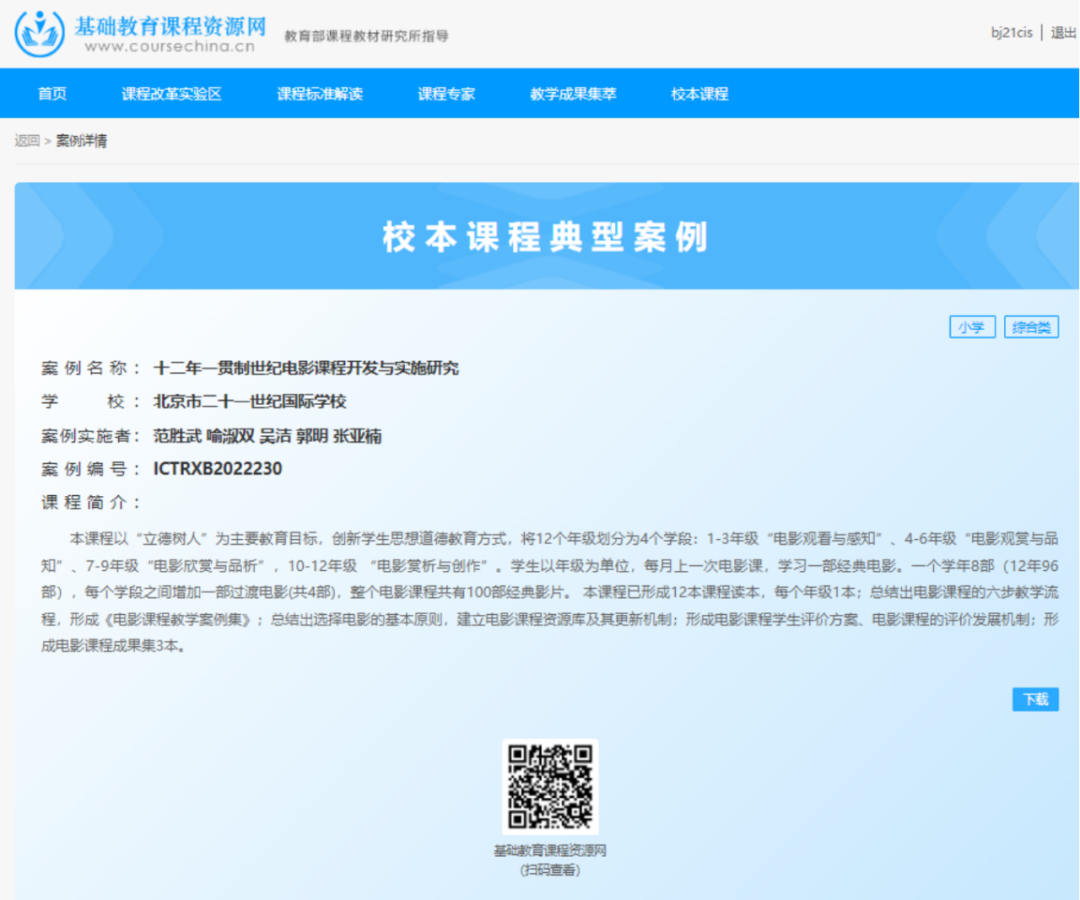Open the 首页 navigation tab
Viewport: 1080px width, 900px height.
(x=52, y=94)
